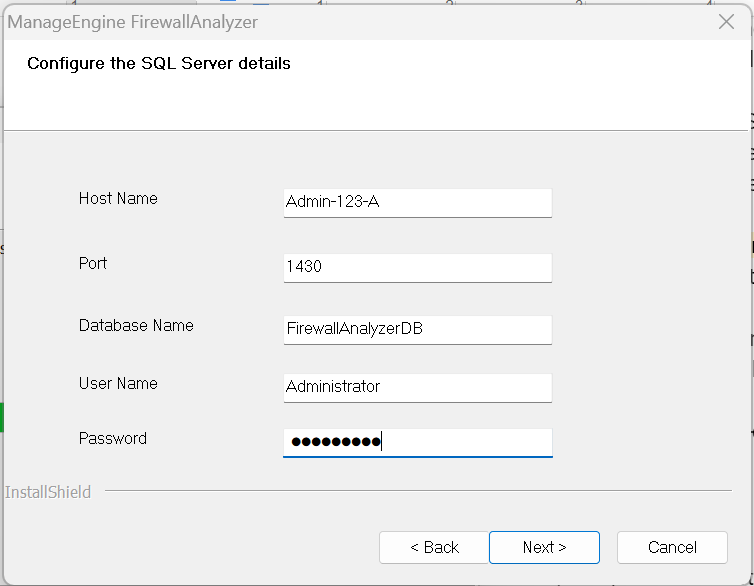The image size is (754, 586).
Task: Click the Configure the SQL Server details heading
Action: (159, 64)
